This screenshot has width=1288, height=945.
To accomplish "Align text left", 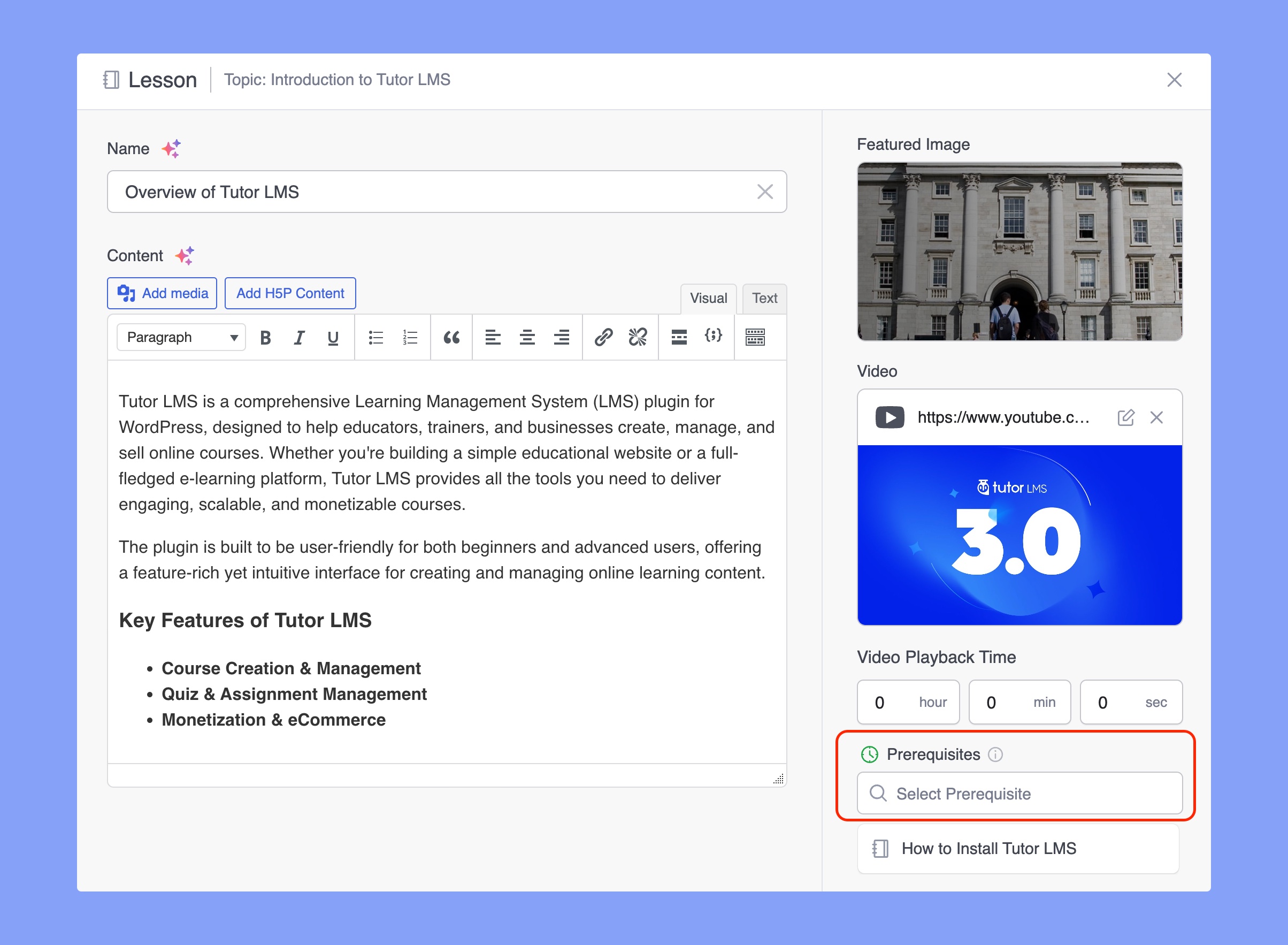I will [x=493, y=338].
